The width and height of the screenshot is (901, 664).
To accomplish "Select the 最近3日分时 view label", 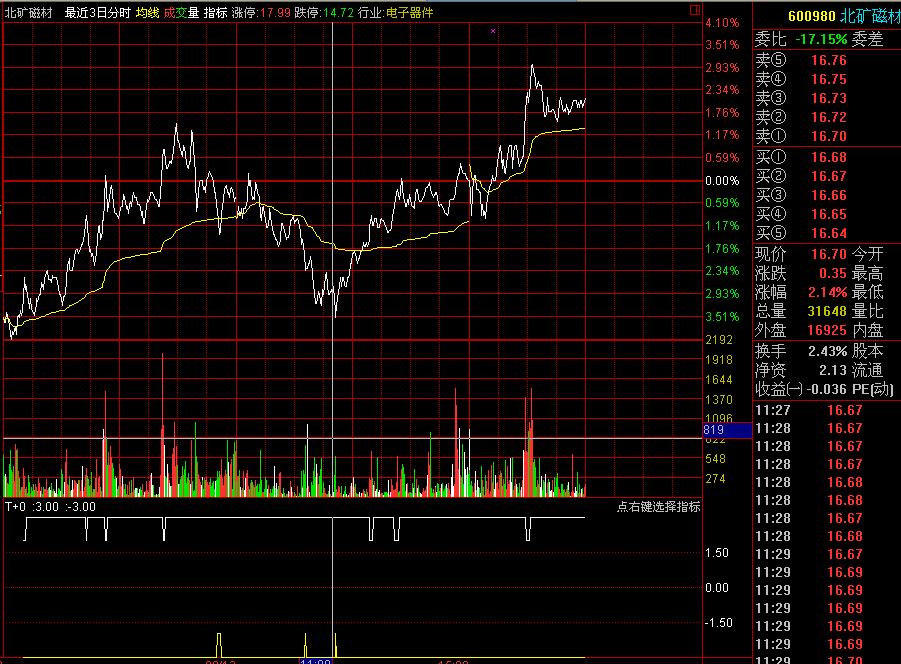I will point(98,13).
